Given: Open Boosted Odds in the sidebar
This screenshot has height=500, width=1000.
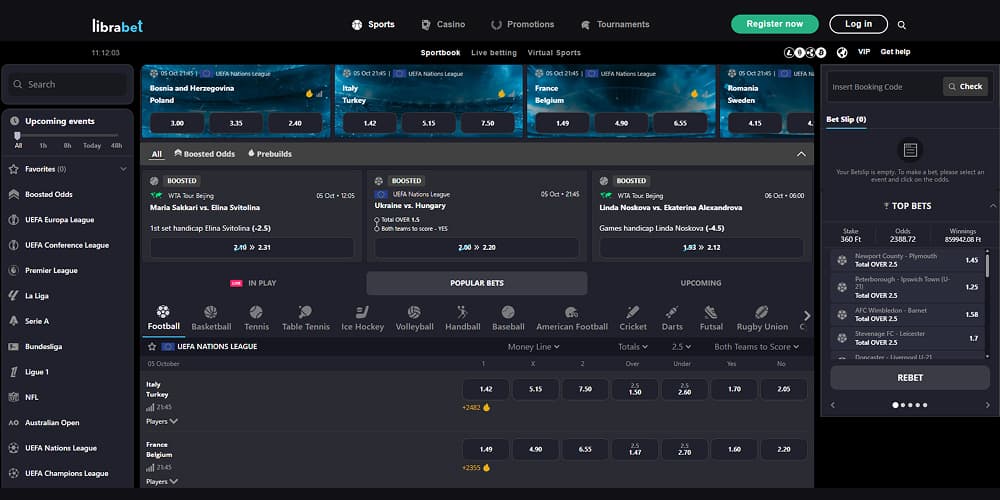Looking at the screenshot, I should [48, 195].
